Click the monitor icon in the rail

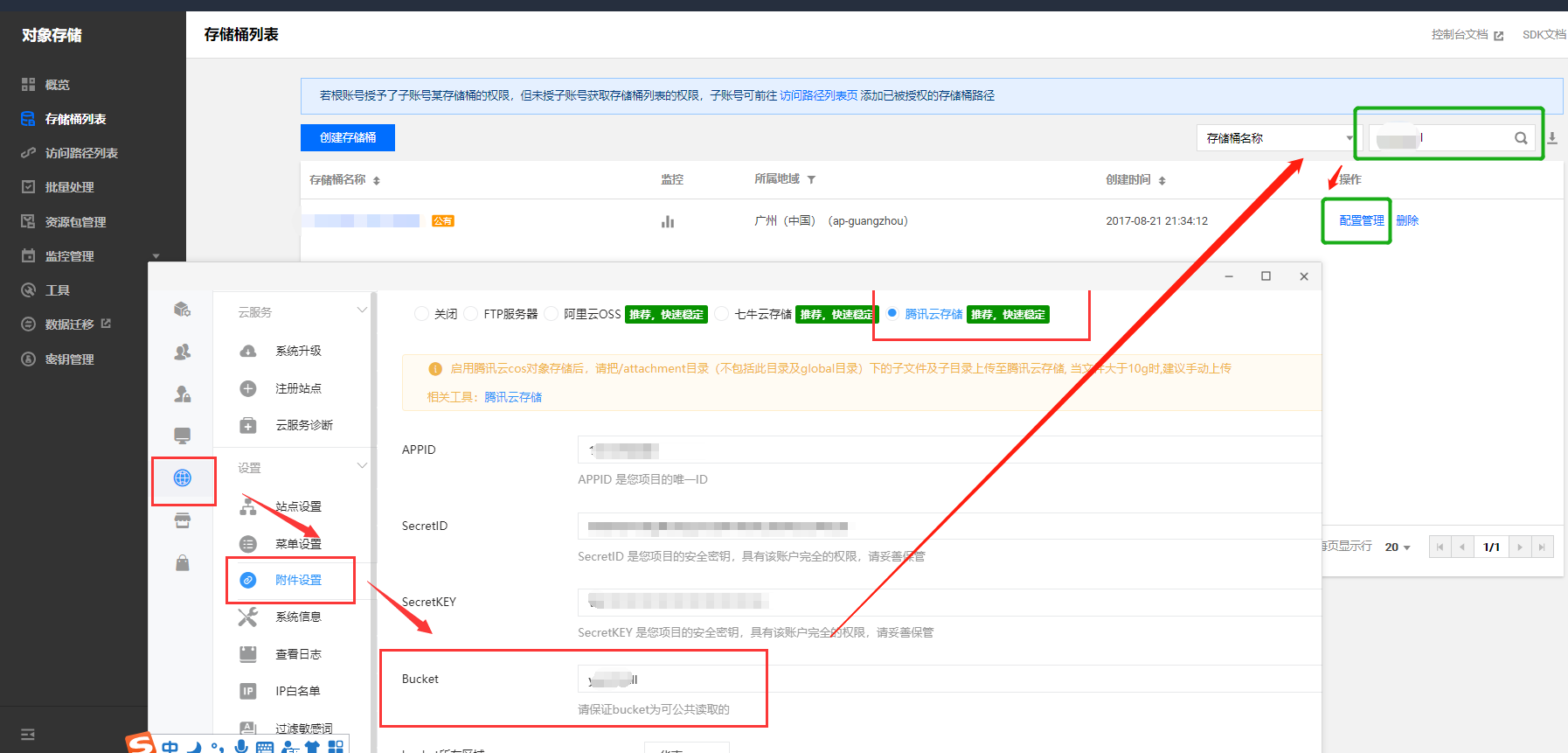182,436
